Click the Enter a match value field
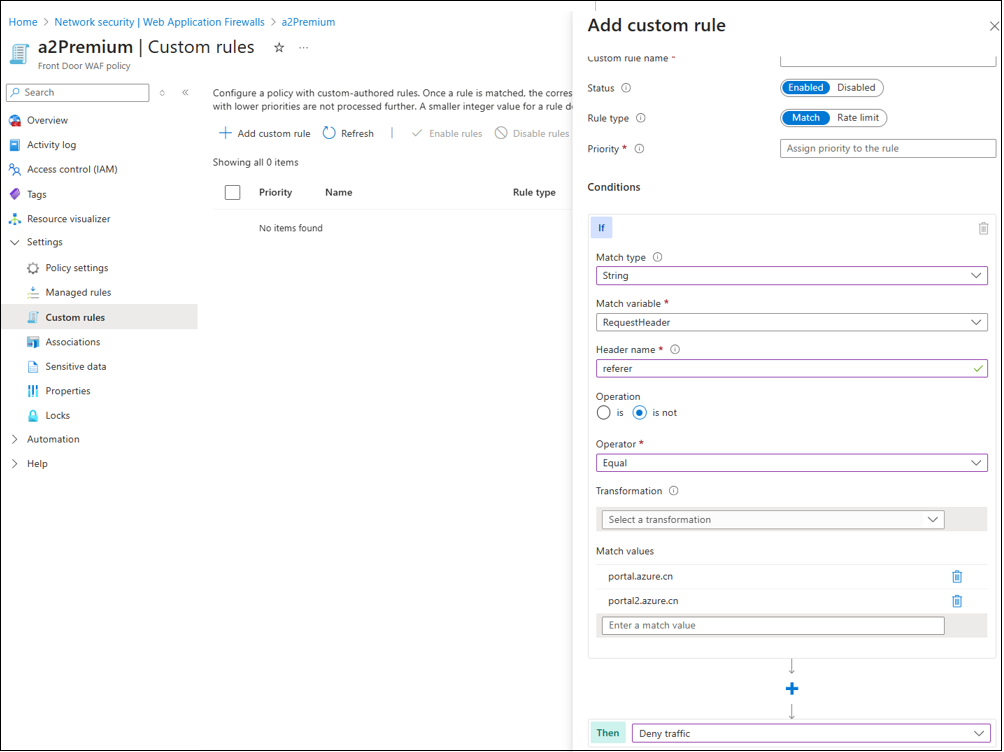 [x=772, y=626]
